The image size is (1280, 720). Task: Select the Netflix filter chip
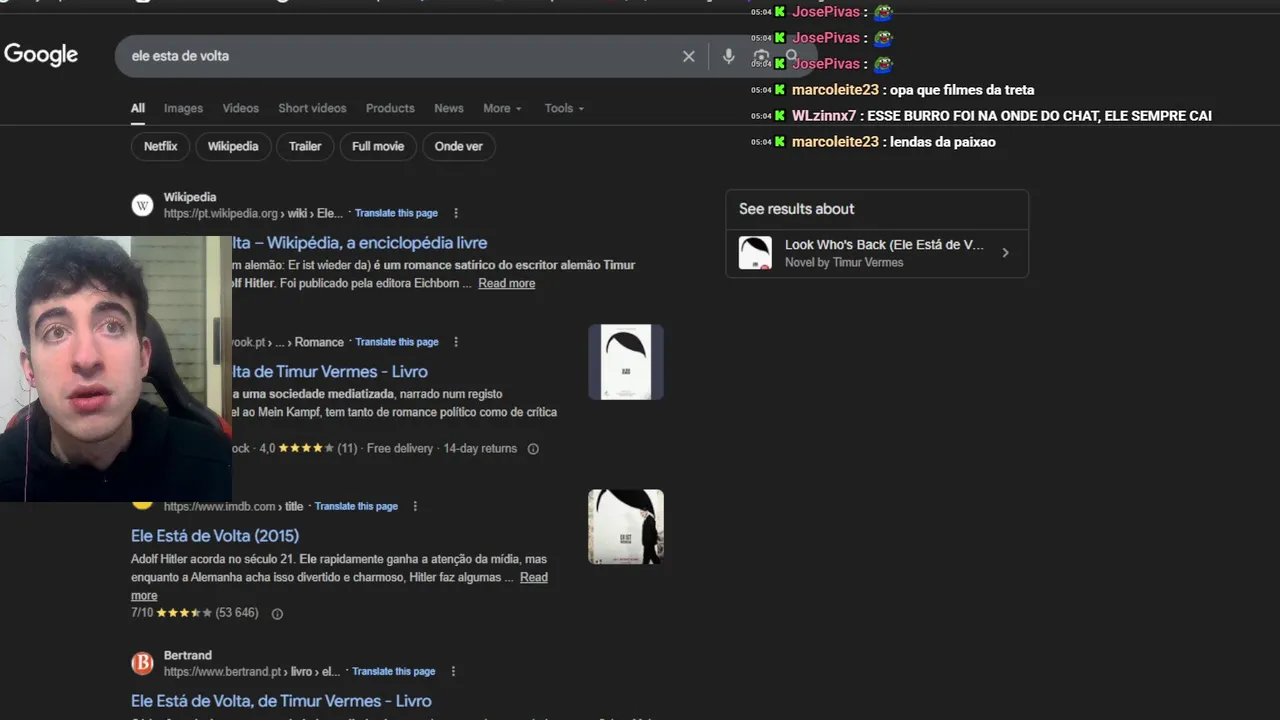click(x=160, y=146)
